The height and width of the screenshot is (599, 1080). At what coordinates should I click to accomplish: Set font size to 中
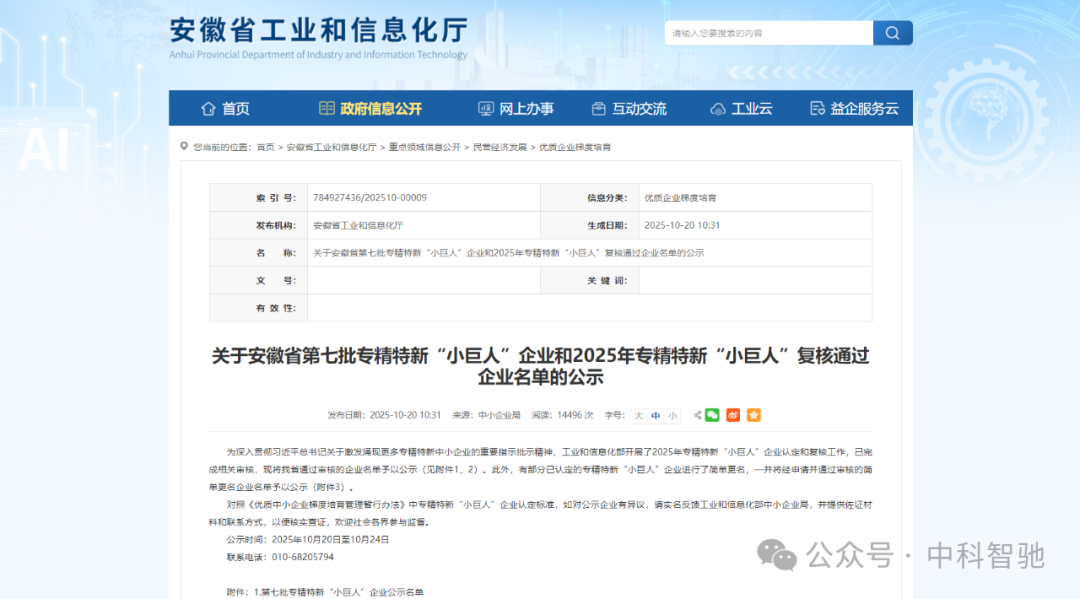(656, 415)
